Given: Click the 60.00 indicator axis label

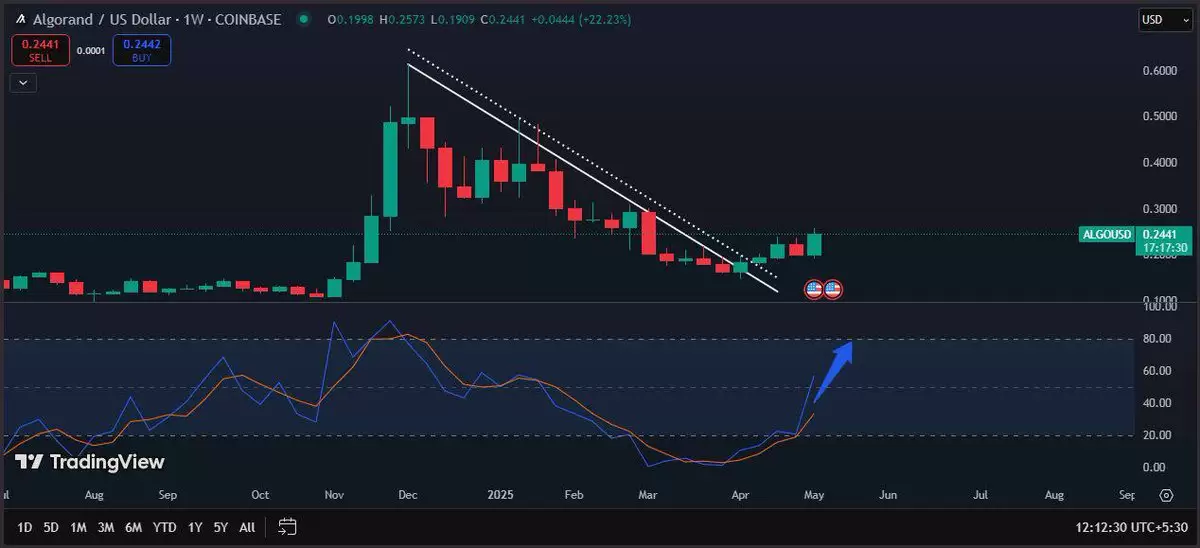Looking at the screenshot, I should coord(1155,371).
